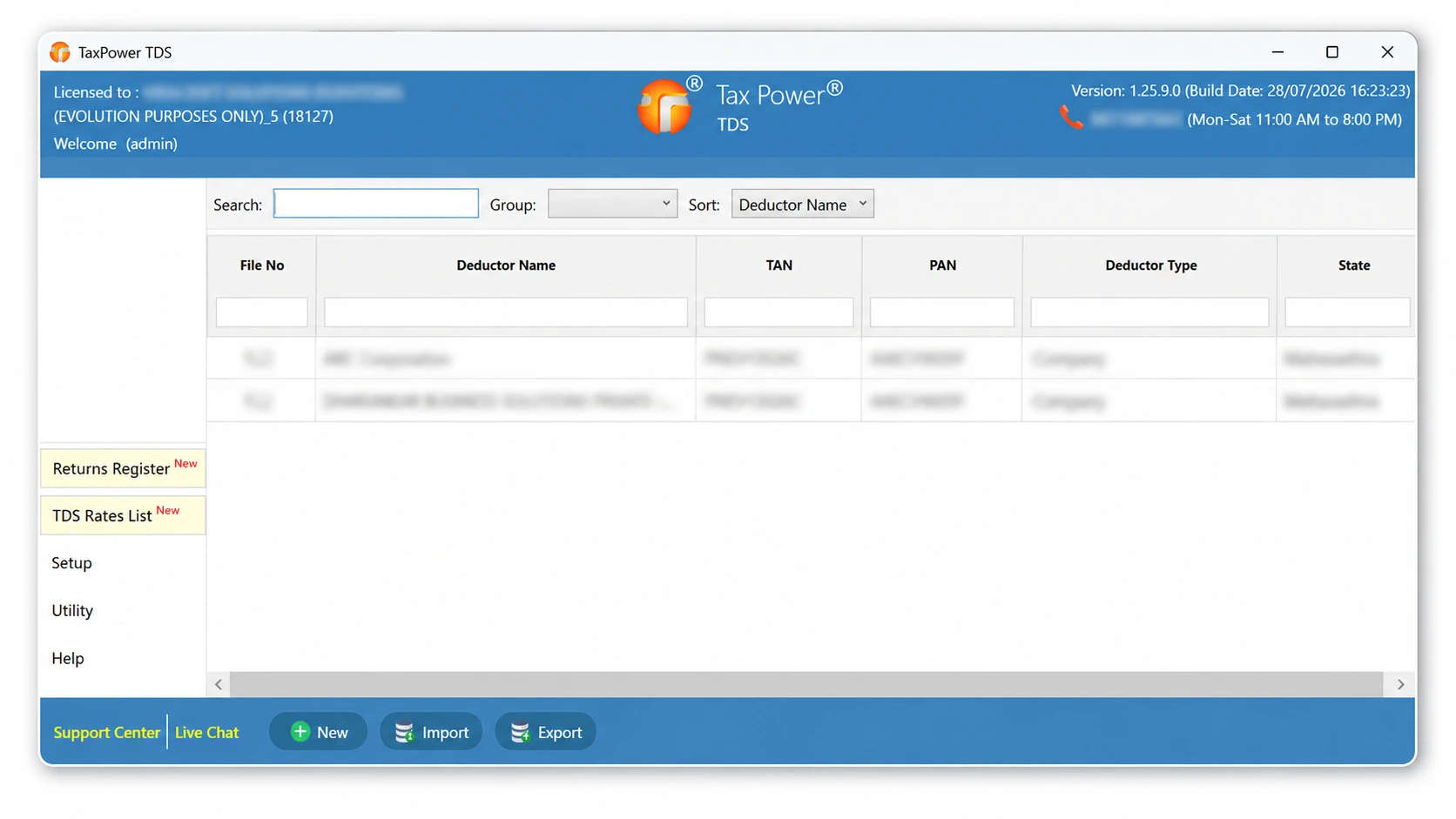Sort by TAN column header

(779, 265)
